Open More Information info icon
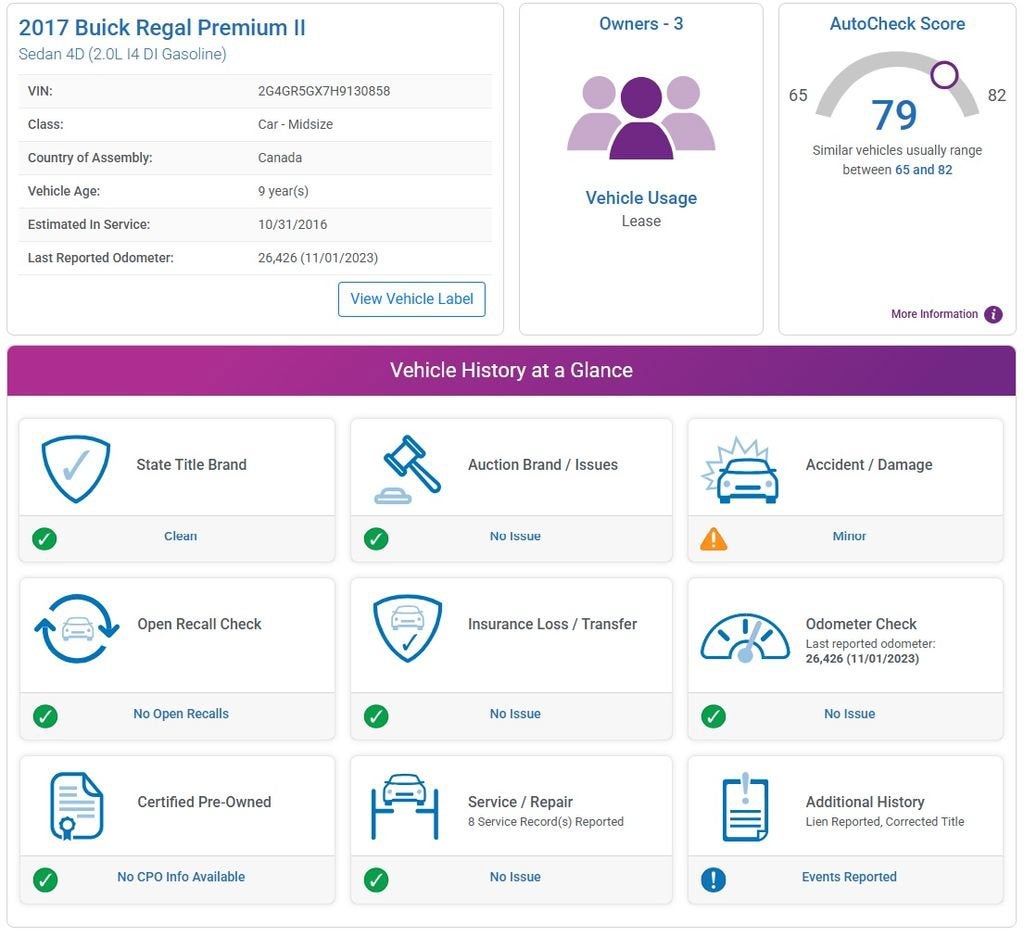This screenshot has width=1024, height=937. pos(993,315)
